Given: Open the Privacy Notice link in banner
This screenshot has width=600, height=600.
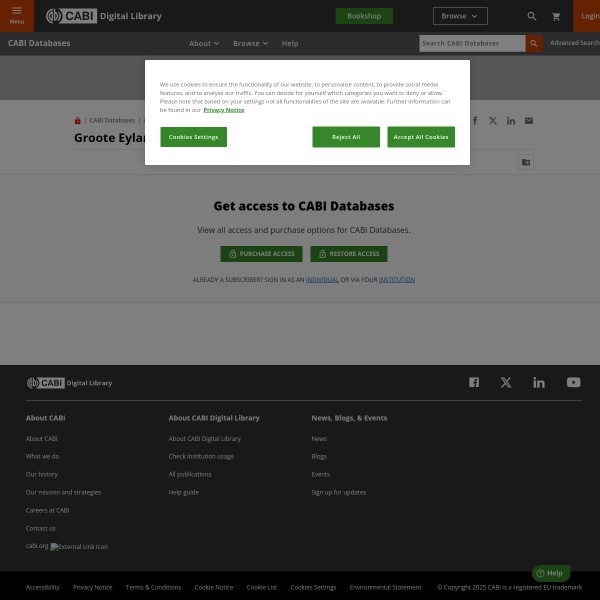Looking at the screenshot, I should coord(225,110).
